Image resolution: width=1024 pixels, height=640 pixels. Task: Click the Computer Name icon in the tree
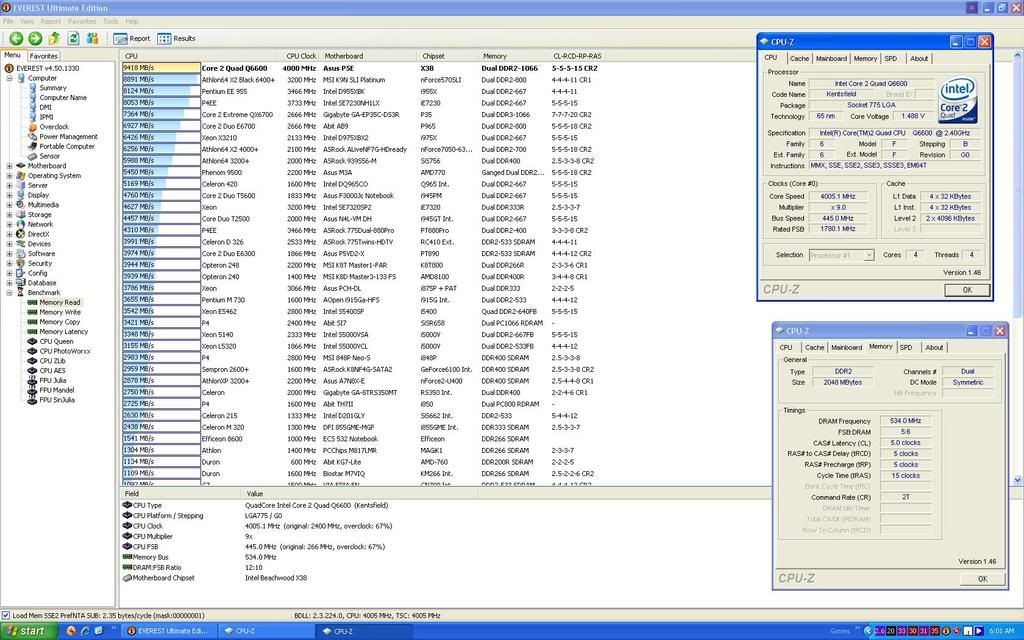click(33, 97)
